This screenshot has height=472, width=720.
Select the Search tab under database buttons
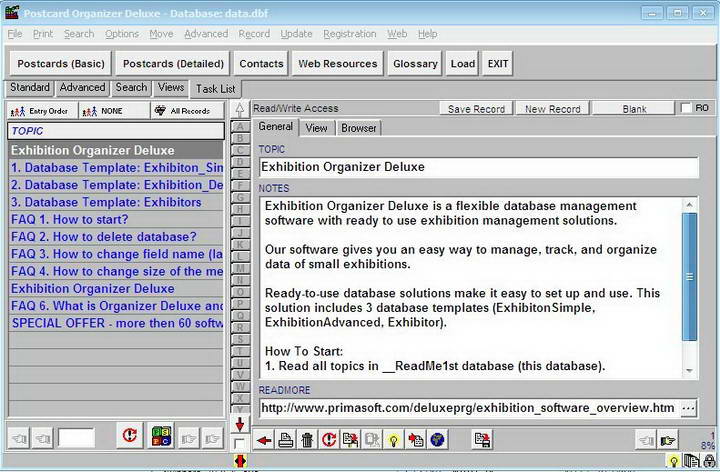pyautogui.click(x=131, y=87)
